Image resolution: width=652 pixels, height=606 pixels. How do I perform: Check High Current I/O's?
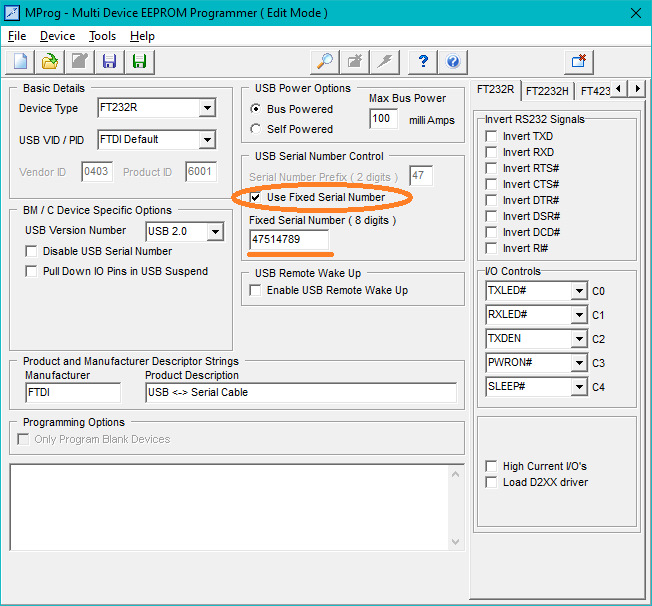point(491,466)
